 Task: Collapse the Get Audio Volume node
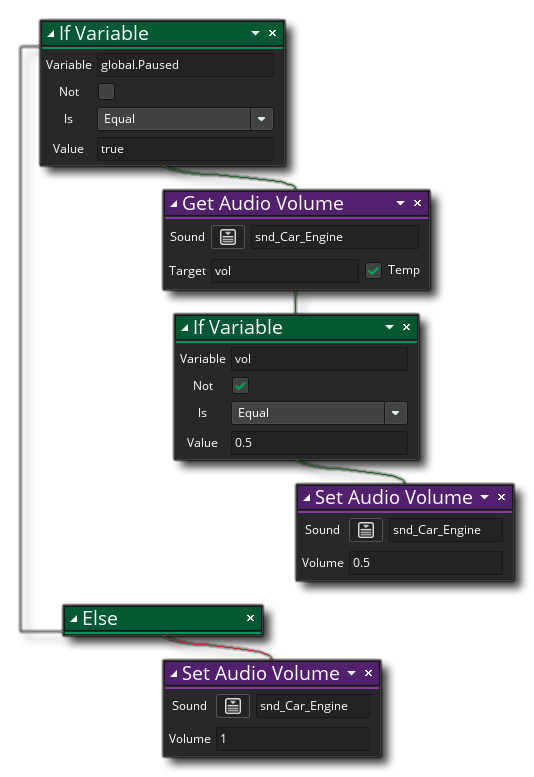tap(173, 204)
